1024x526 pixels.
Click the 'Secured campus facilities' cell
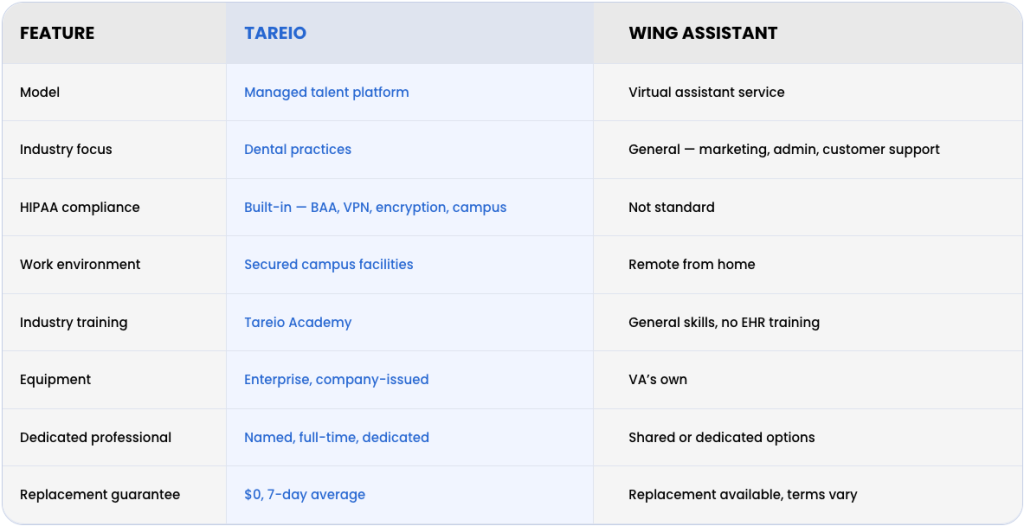coord(328,264)
